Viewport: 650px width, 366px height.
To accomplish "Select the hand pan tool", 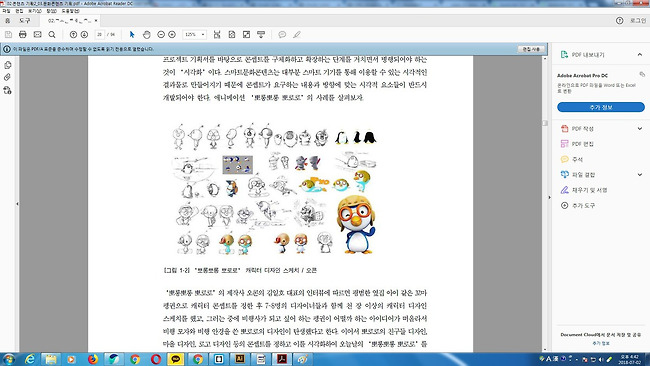I will click(x=147, y=34).
